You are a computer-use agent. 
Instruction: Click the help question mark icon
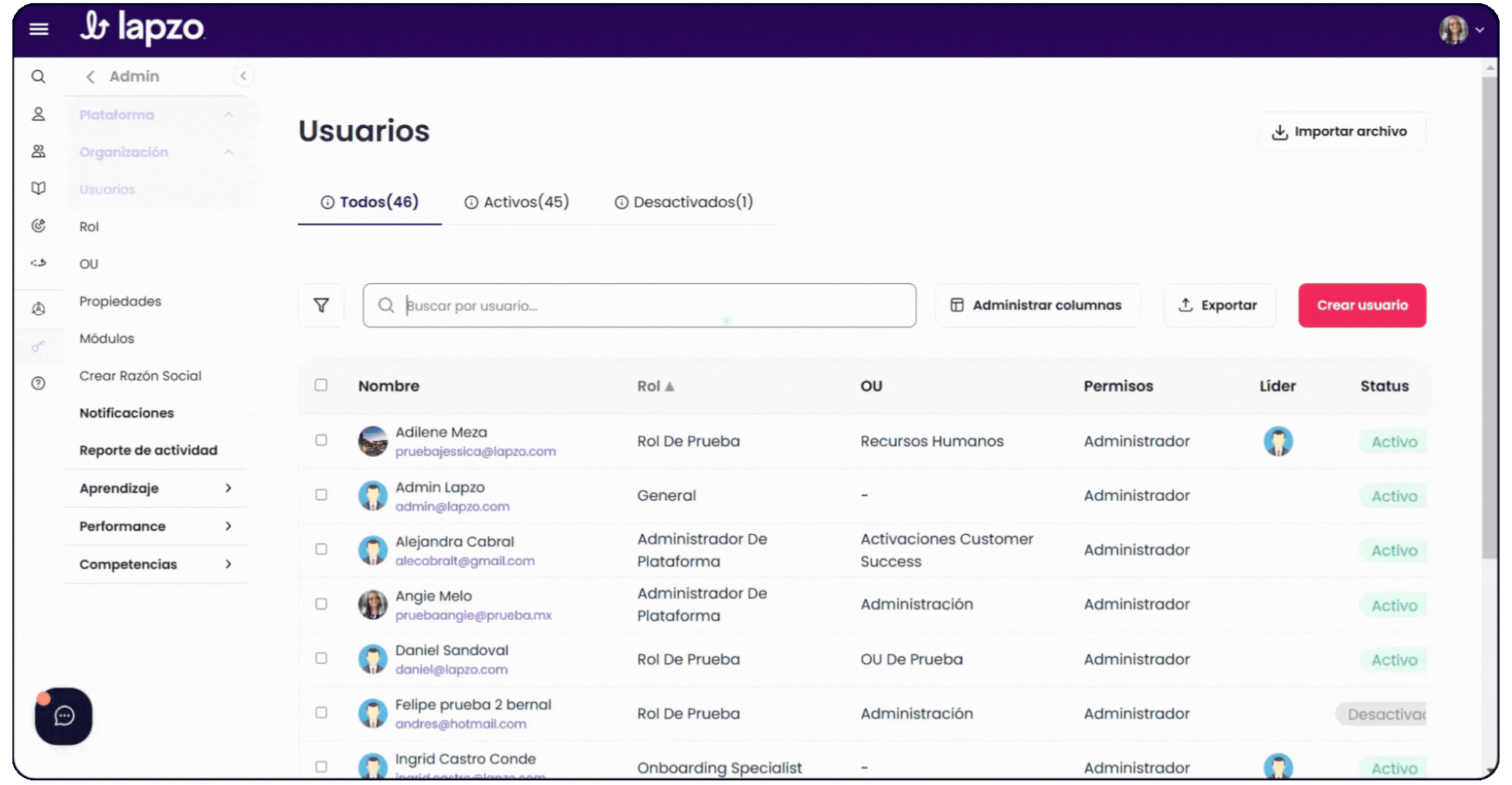tap(38, 383)
